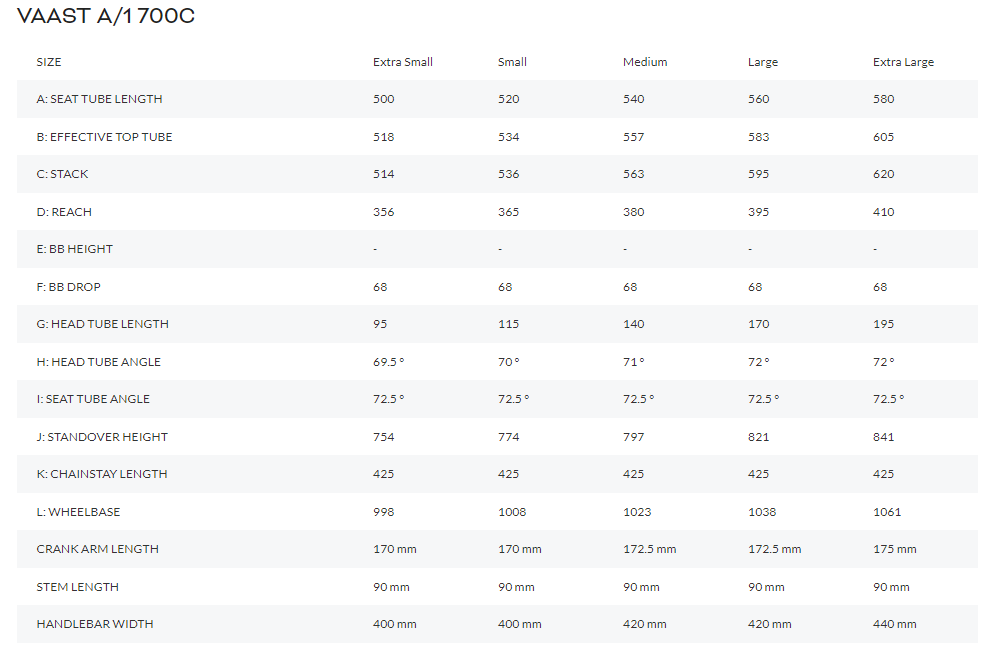Click the Extra Small column header
This screenshot has width=1001, height=667.
(403, 62)
